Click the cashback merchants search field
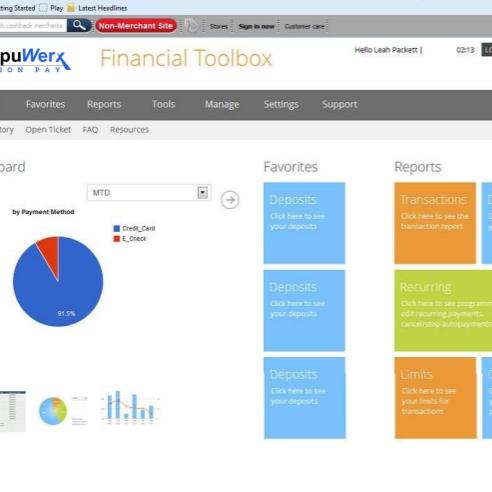The image size is (492, 492). pyautogui.click(x=33, y=26)
